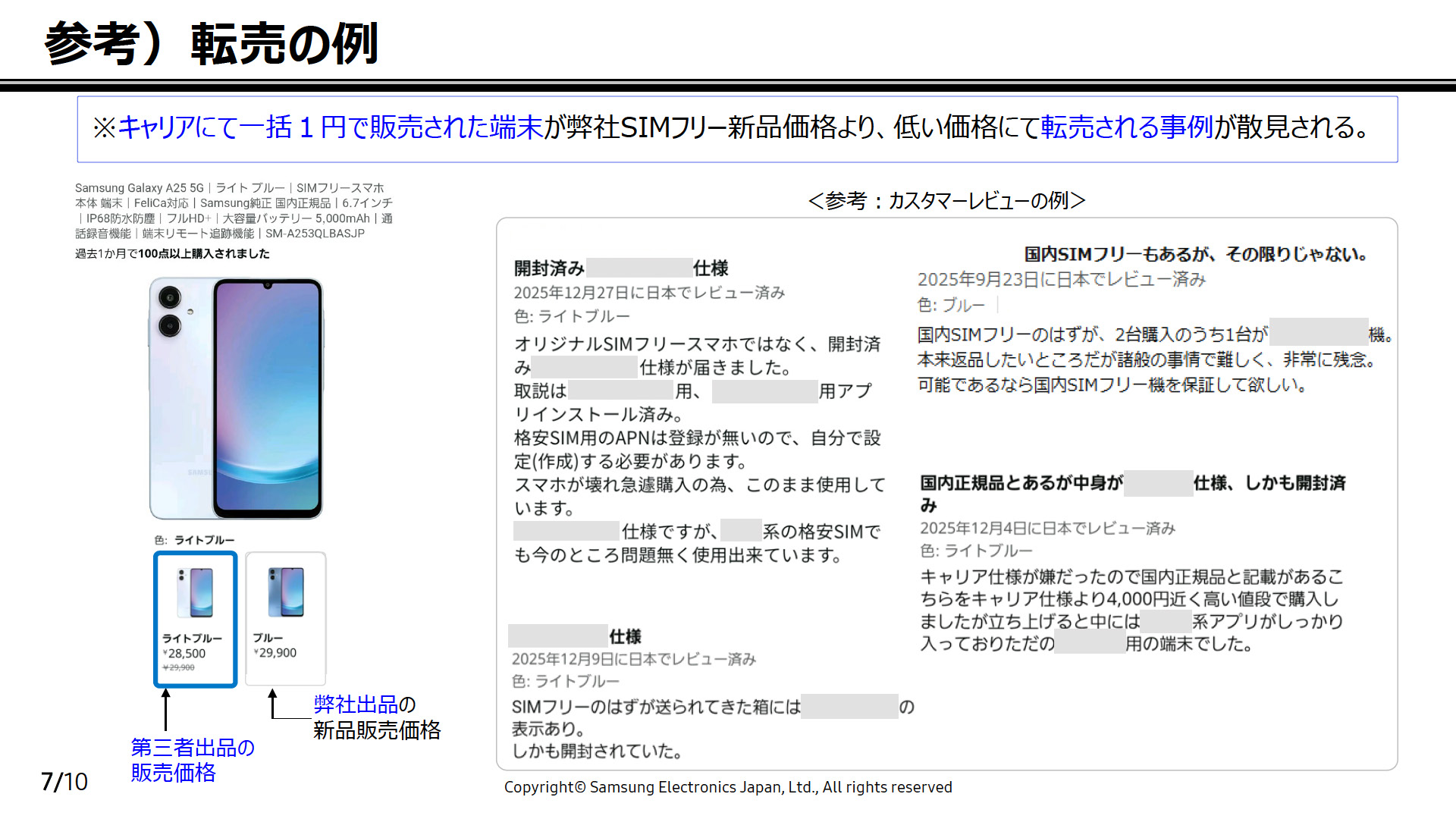Click the Galaxy A25 5G phone product image
The width and height of the screenshot is (1456, 819).
point(236,398)
